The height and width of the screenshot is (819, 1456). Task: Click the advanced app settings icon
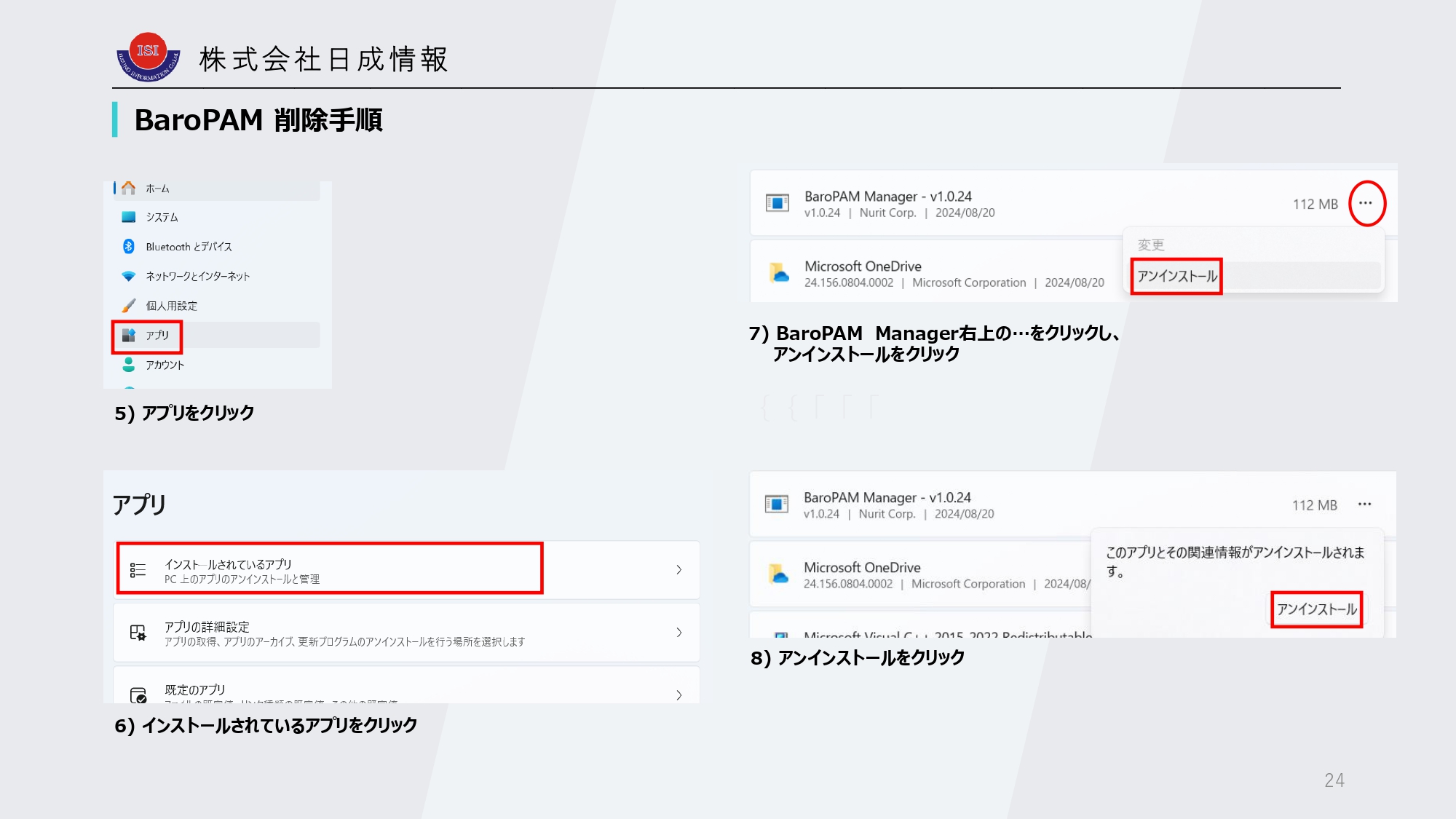click(x=138, y=633)
